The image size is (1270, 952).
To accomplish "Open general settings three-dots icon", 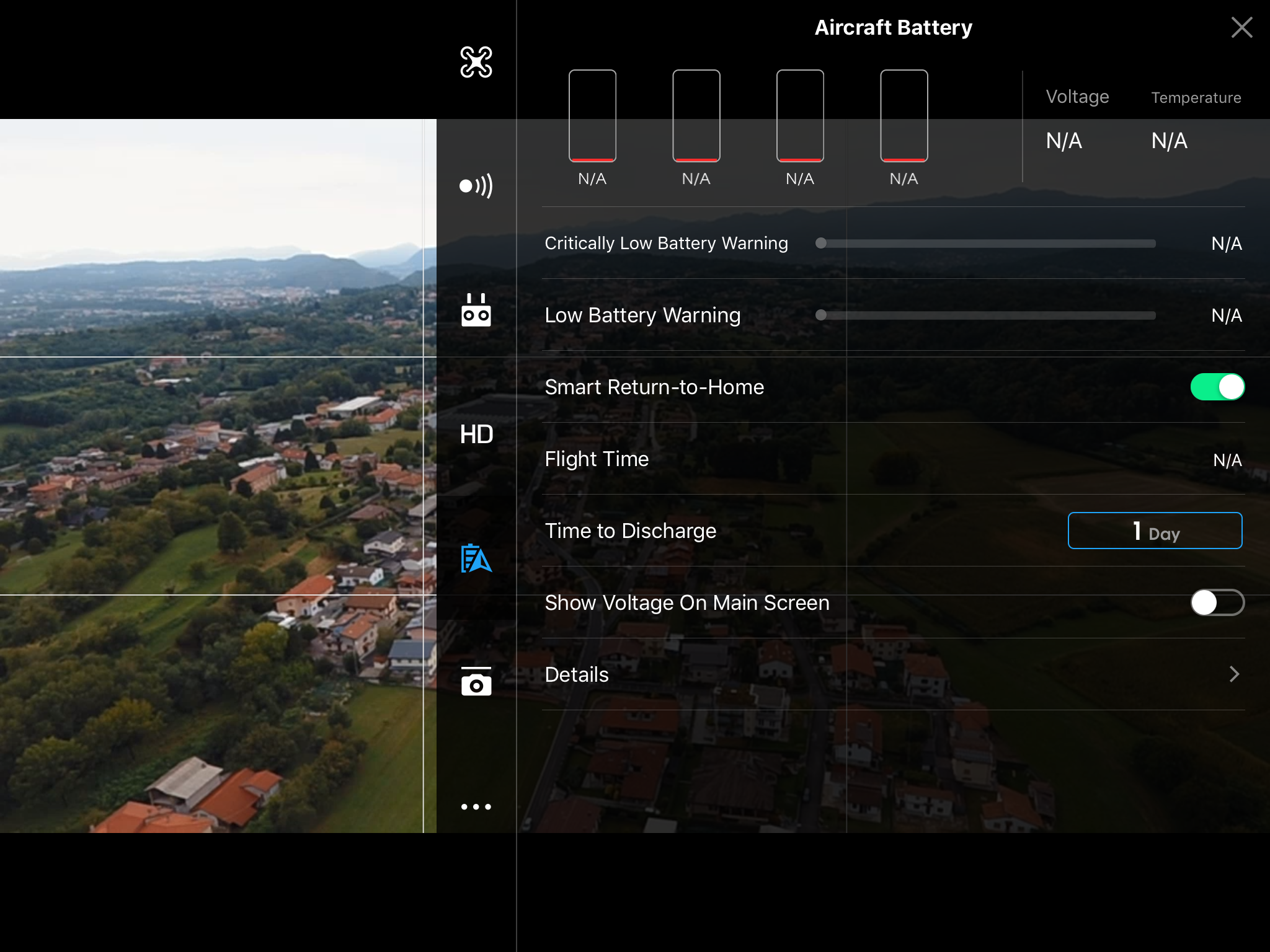I will (x=476, y=806).
